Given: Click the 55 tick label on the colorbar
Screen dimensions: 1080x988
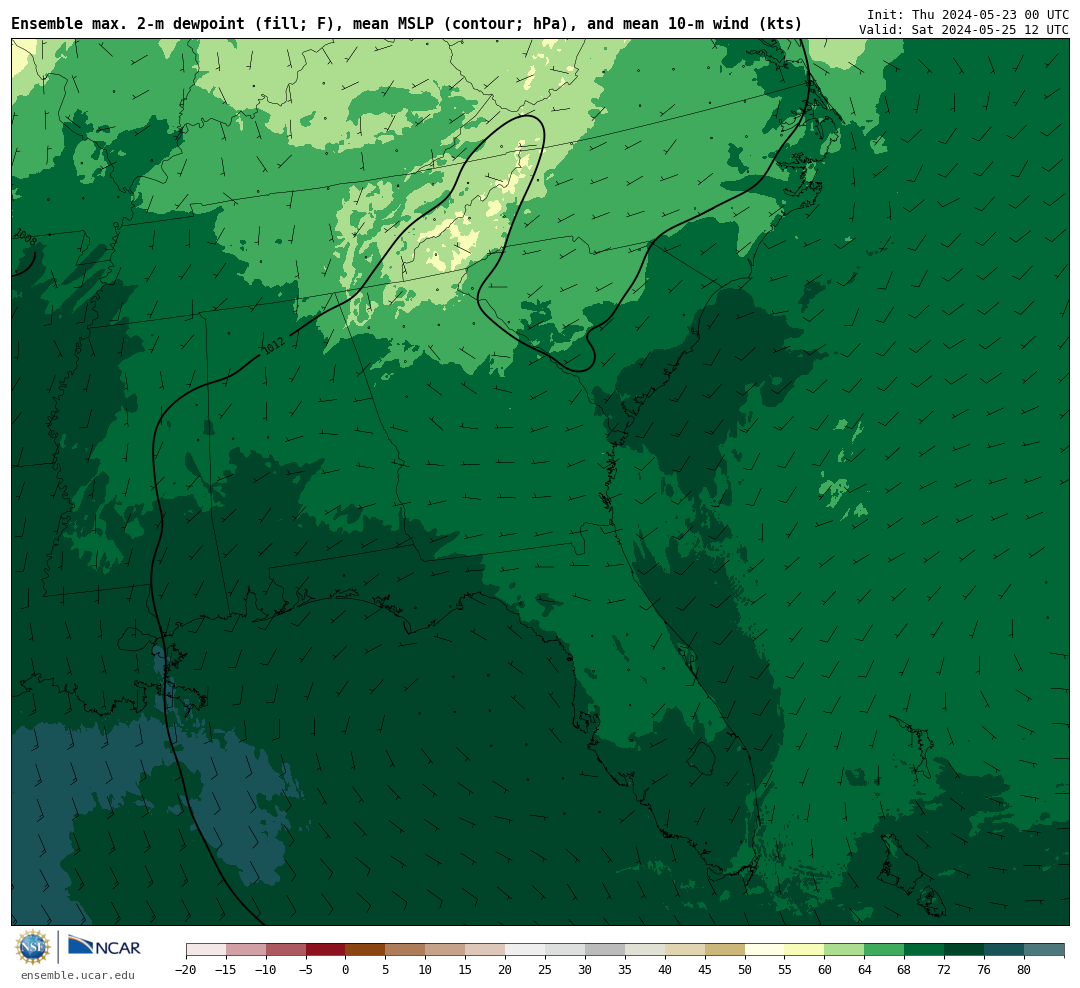Looking at the screenshot, I should point(785,970).
